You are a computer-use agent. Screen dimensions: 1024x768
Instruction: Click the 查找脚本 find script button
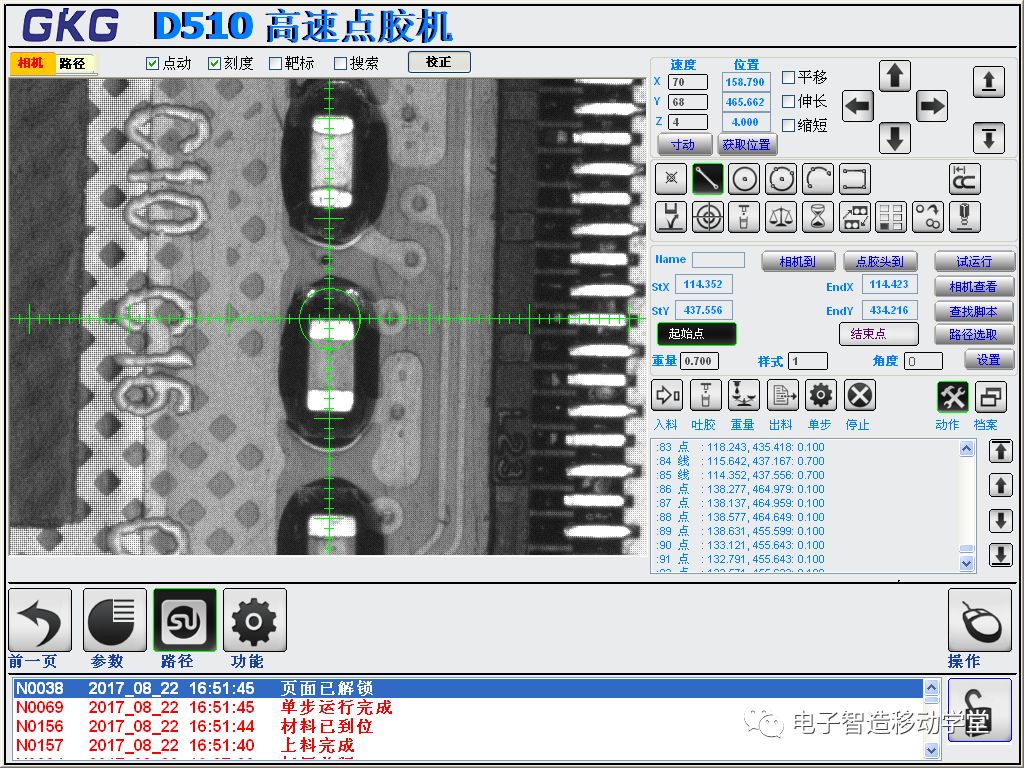tap(974, 311)
